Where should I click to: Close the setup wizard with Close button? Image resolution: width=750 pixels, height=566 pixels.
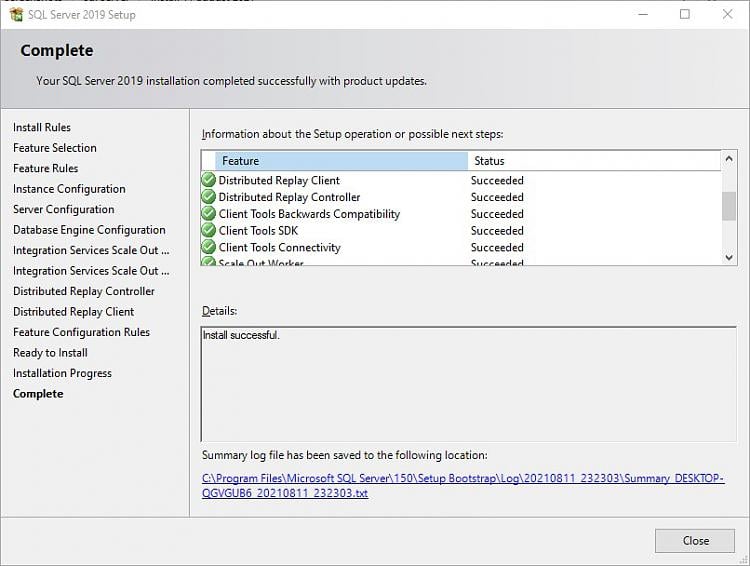pos(695,541)
